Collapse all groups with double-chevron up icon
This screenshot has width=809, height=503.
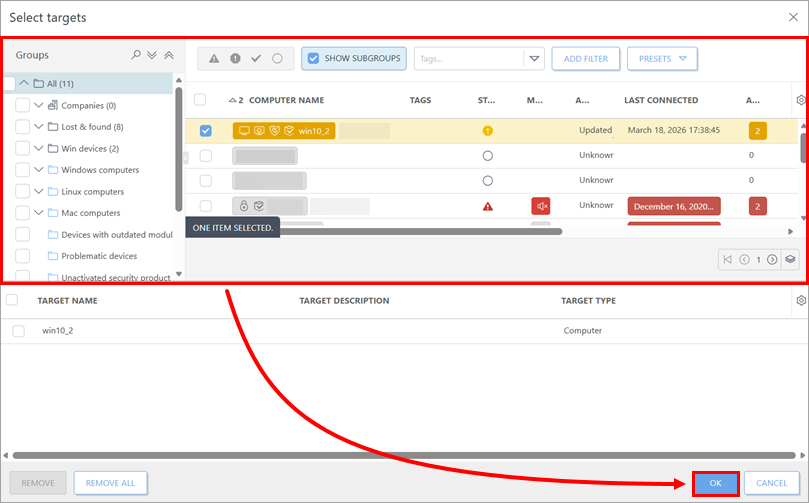(x=168, y=56)
